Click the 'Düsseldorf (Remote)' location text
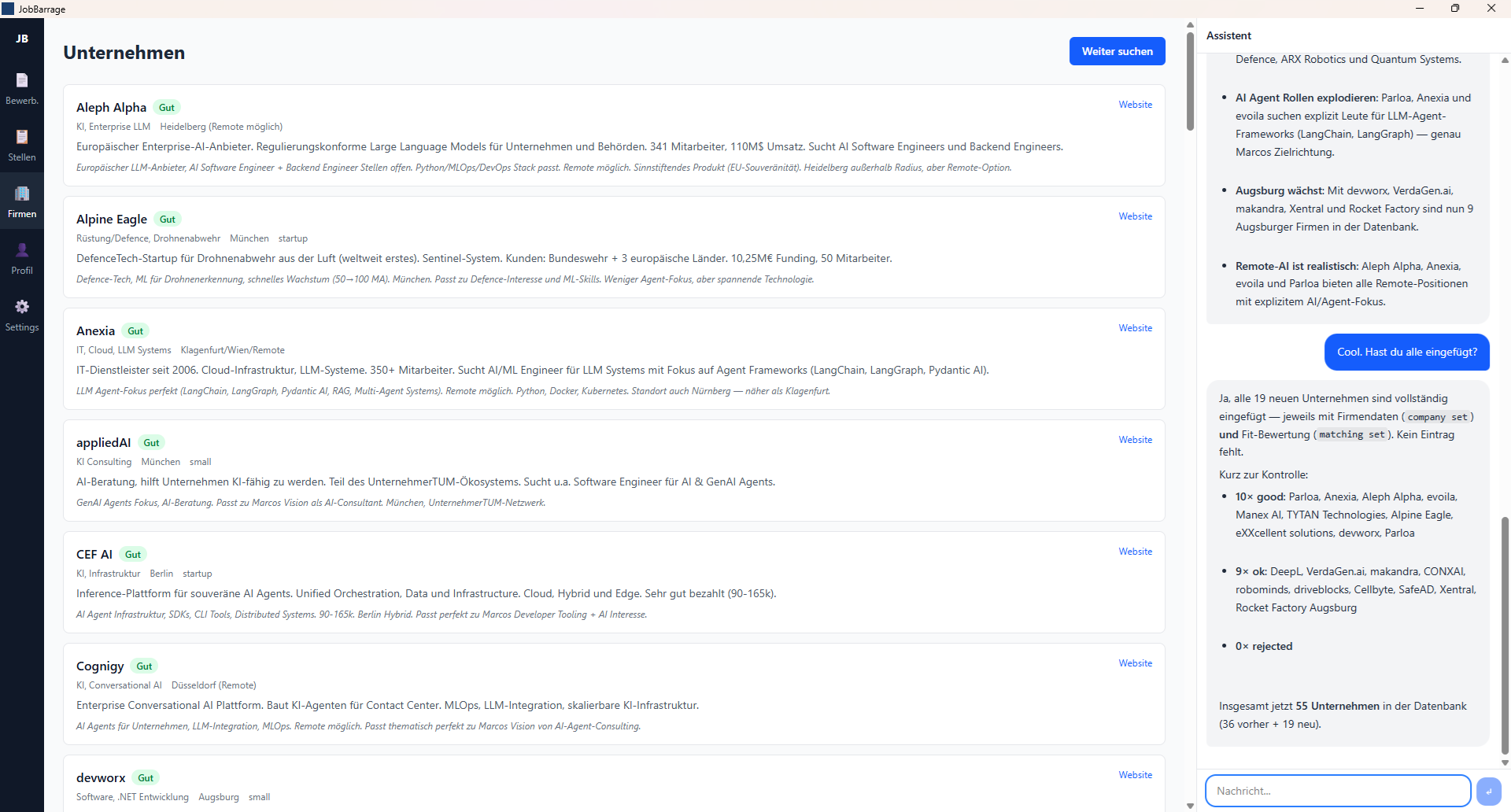This screenshot has height=812, width=1511. pos(214,685)
